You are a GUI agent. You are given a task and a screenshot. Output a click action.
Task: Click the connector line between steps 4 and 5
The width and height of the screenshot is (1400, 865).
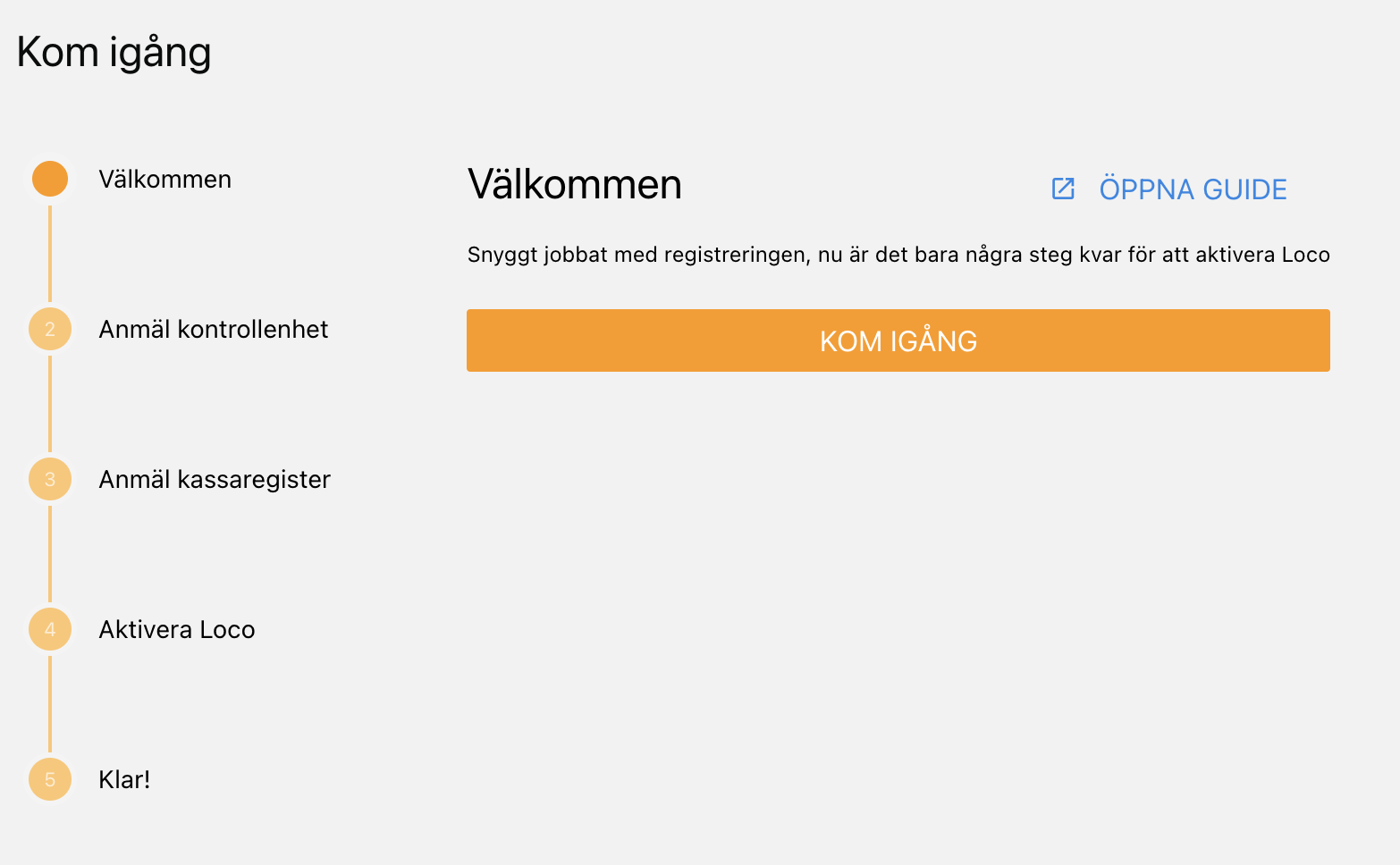(50, 704)
